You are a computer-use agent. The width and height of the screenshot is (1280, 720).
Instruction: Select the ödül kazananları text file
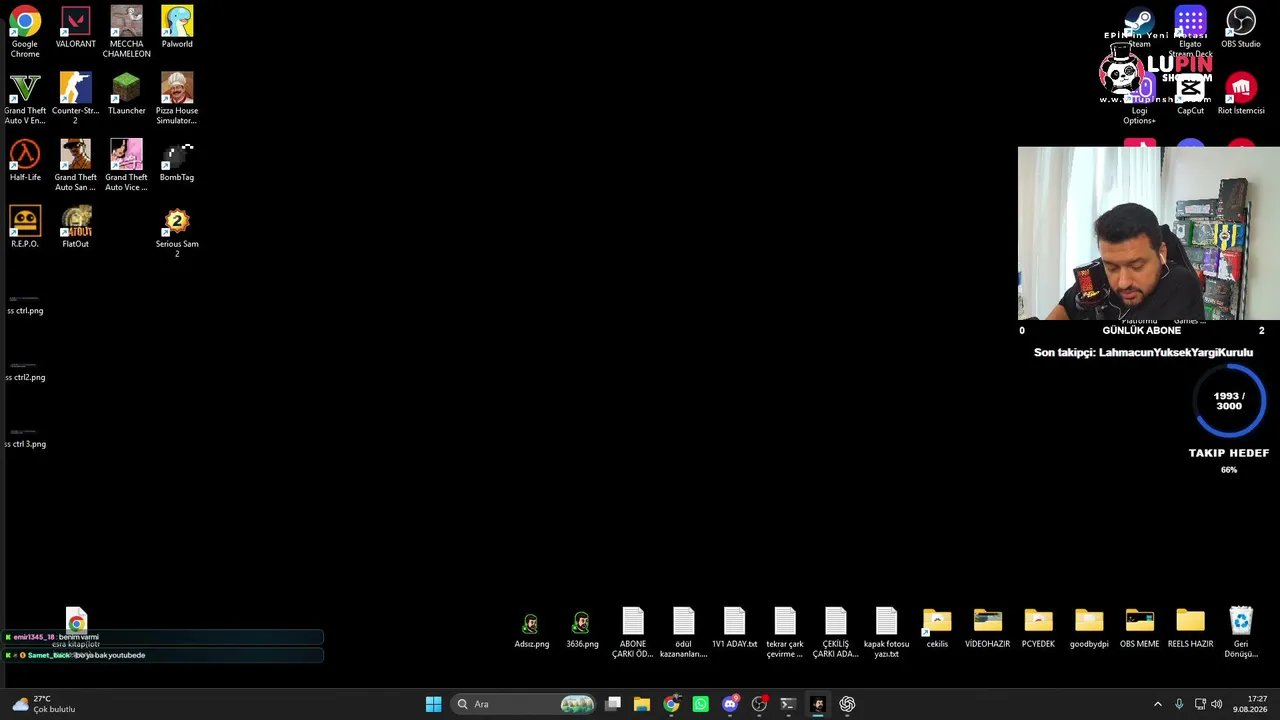[x=684, y=633]
